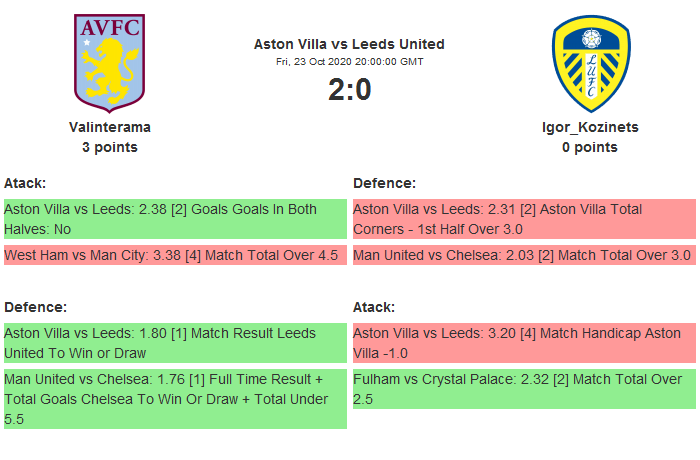Screen dimensions: 700x460
Task: Select Chelsea To Win Or Draw Under 5.5 bet
Action: click(174, 399)
